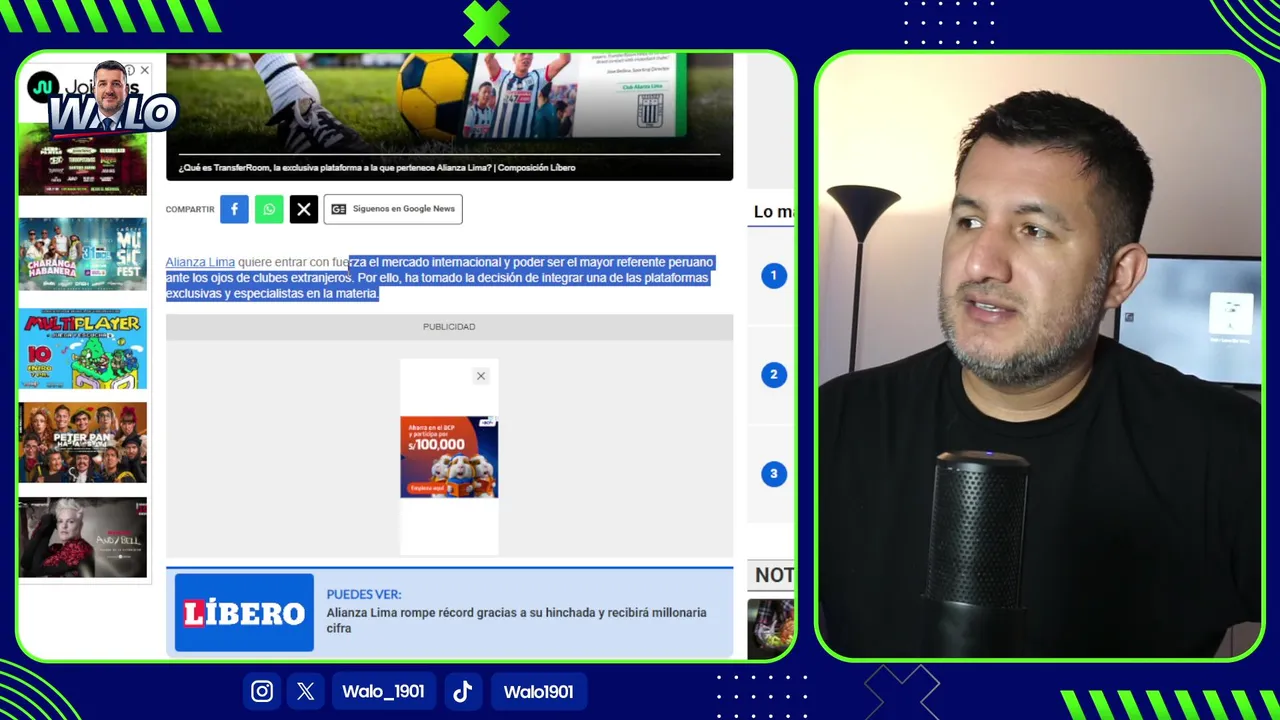
Task: Open the Peter Pan show ad
Action: tap(82, 443)
